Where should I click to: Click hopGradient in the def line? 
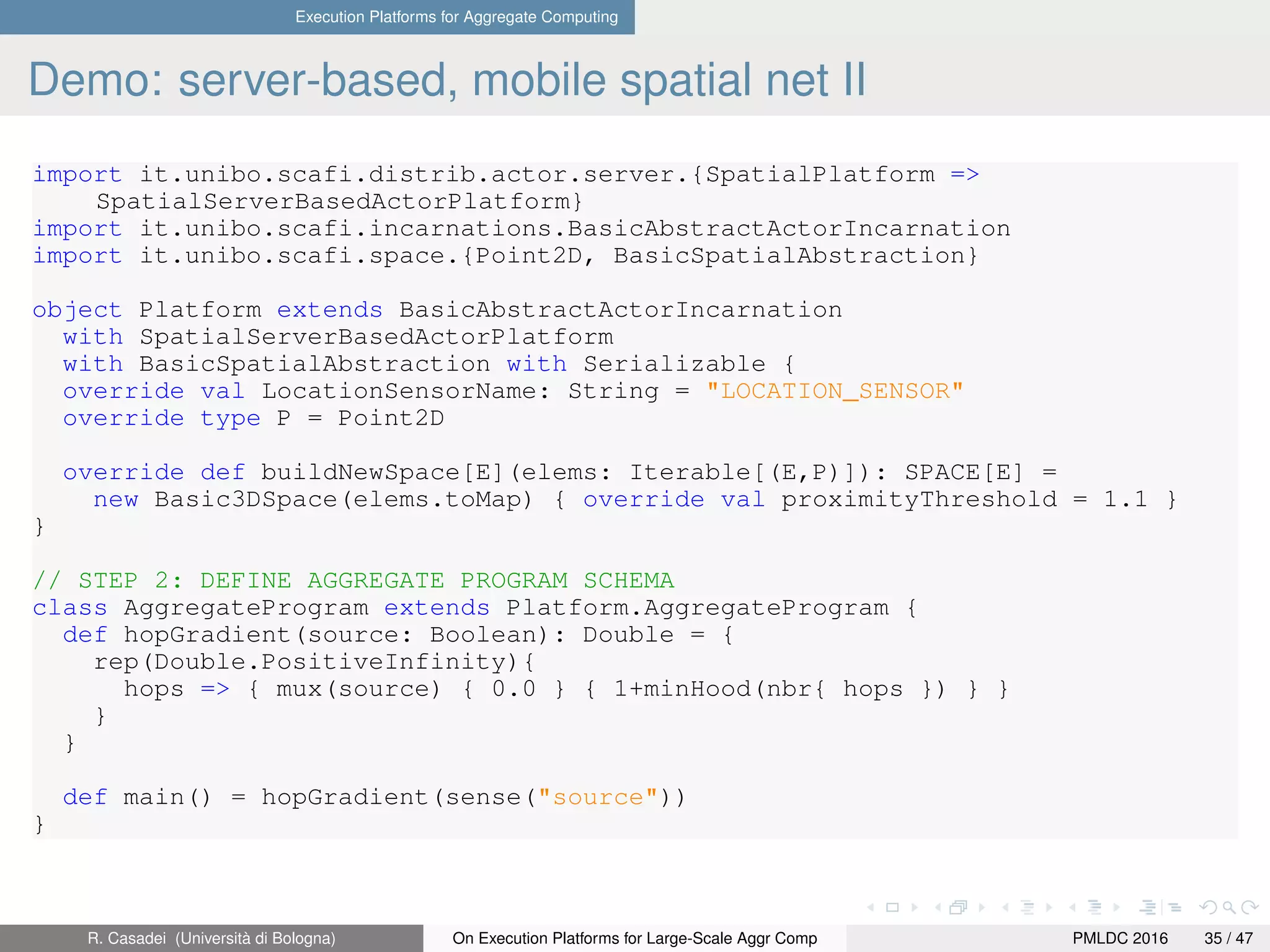206,635
